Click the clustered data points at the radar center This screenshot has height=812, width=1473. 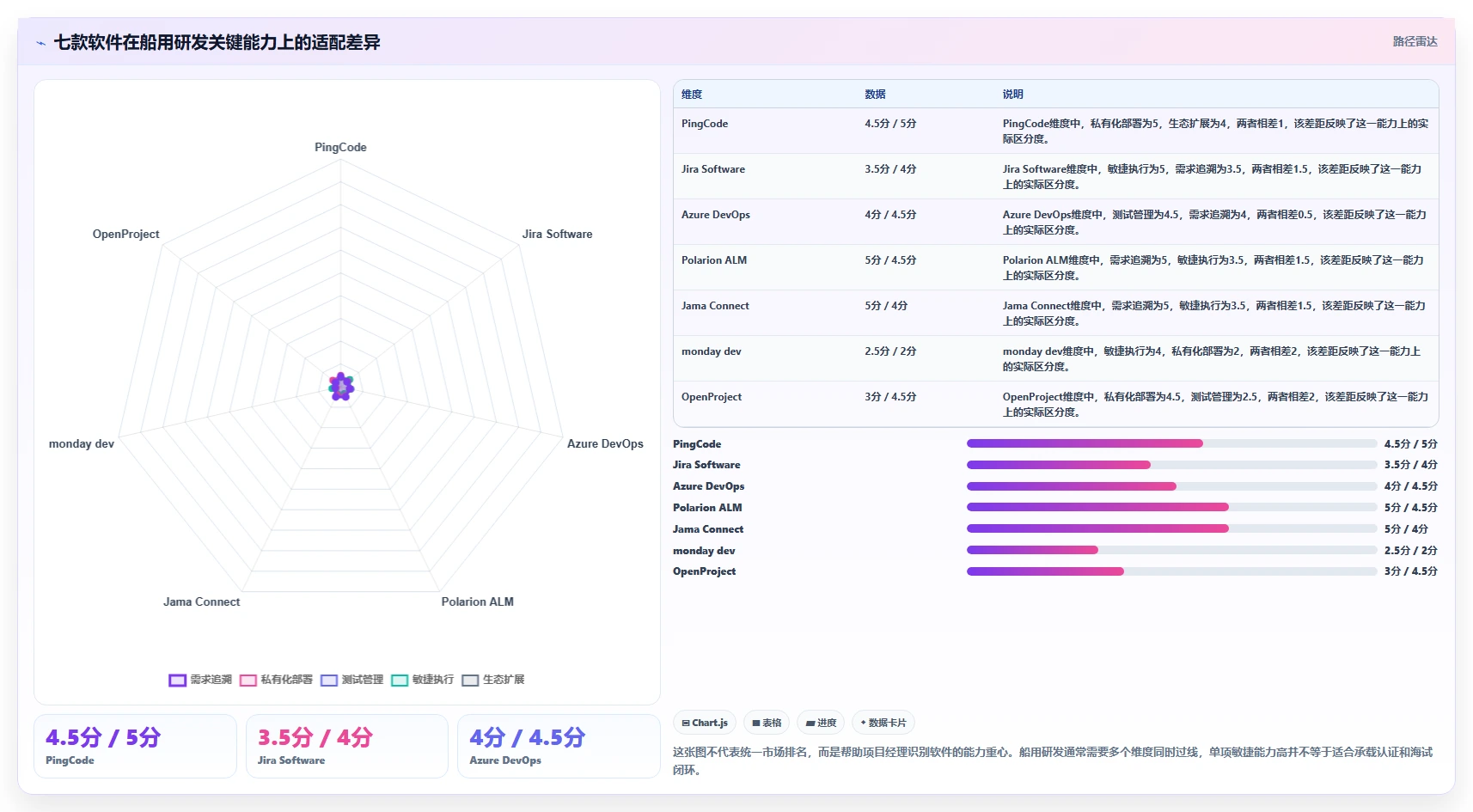coord(341,387)
